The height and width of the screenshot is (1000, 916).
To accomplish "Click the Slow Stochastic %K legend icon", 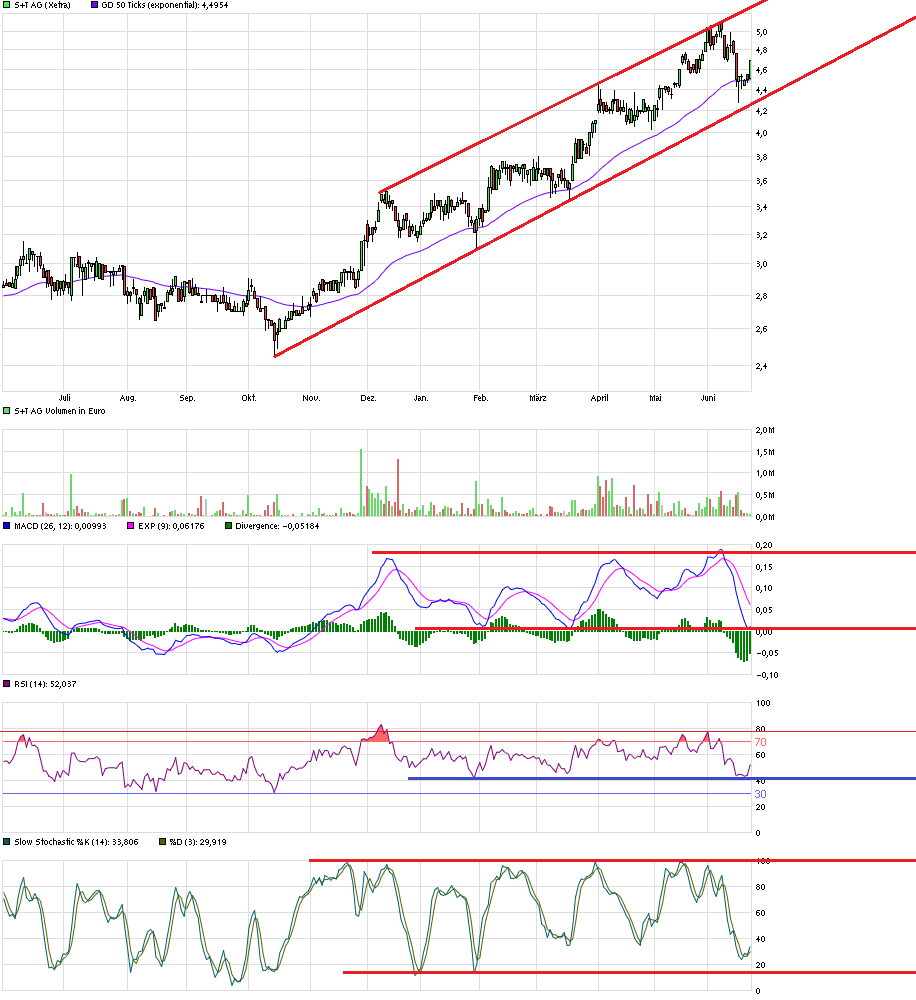I will coord(7,842).
